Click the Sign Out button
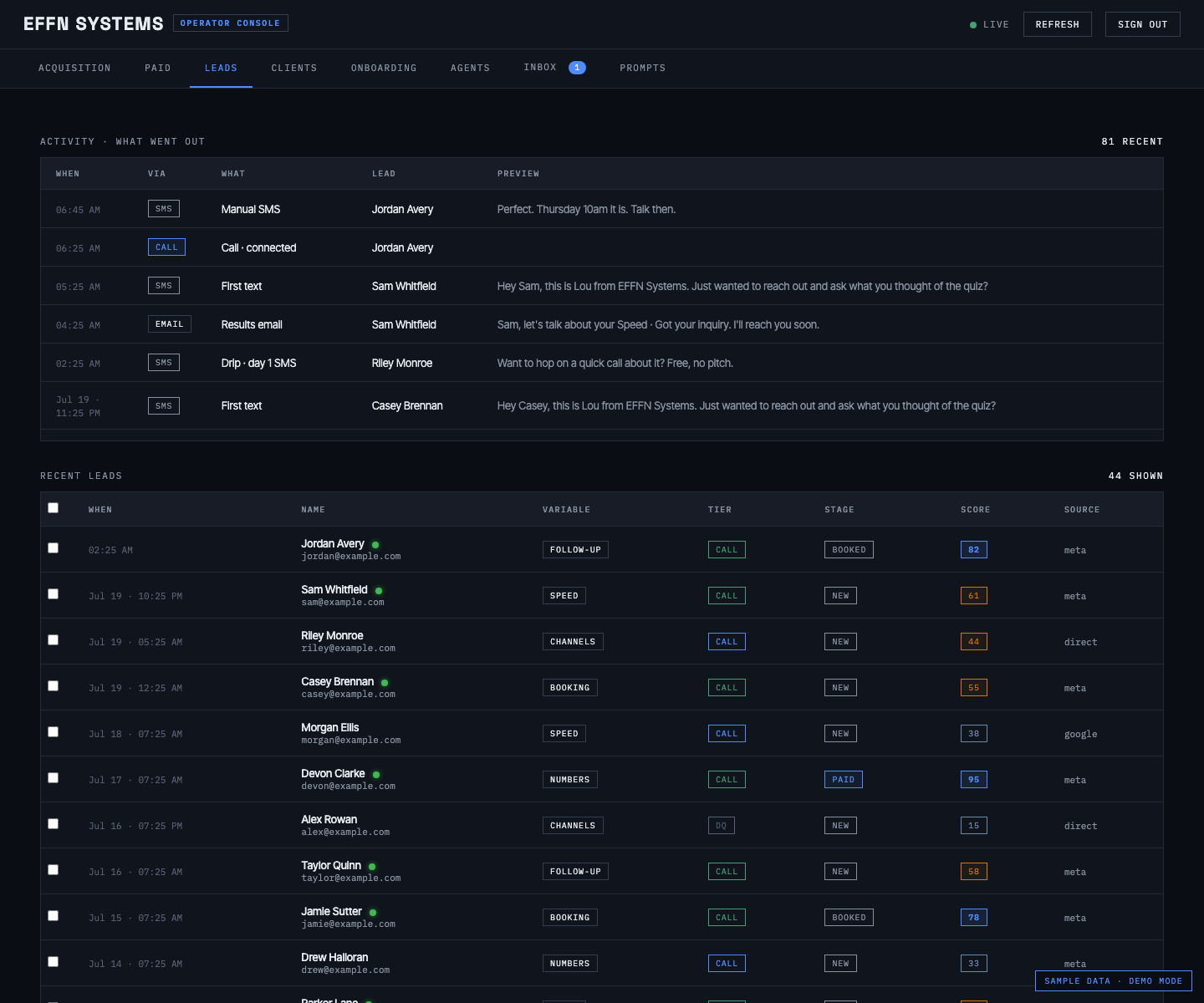 tap(1142, 24)
